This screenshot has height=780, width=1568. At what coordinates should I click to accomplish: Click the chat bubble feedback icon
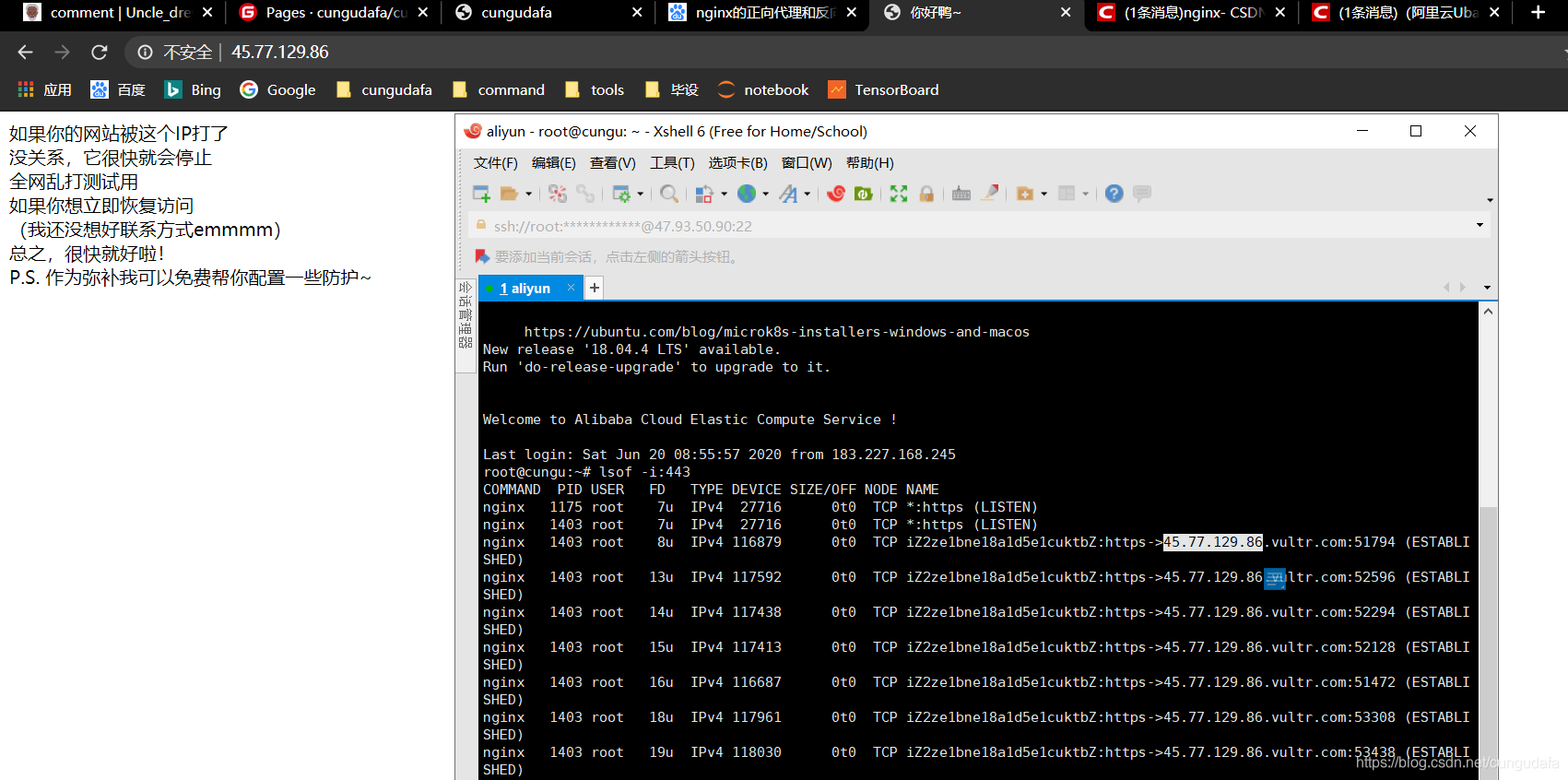[1142, 194]
